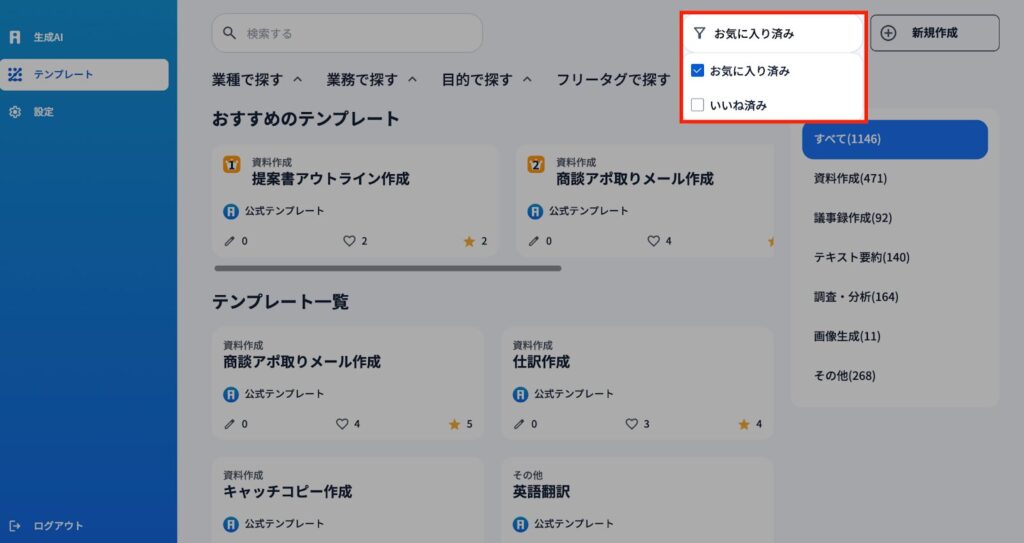Click the horizontal scrollbar under recommended templates
This screenshot has height=543, width=1024.
click(387, 268)
